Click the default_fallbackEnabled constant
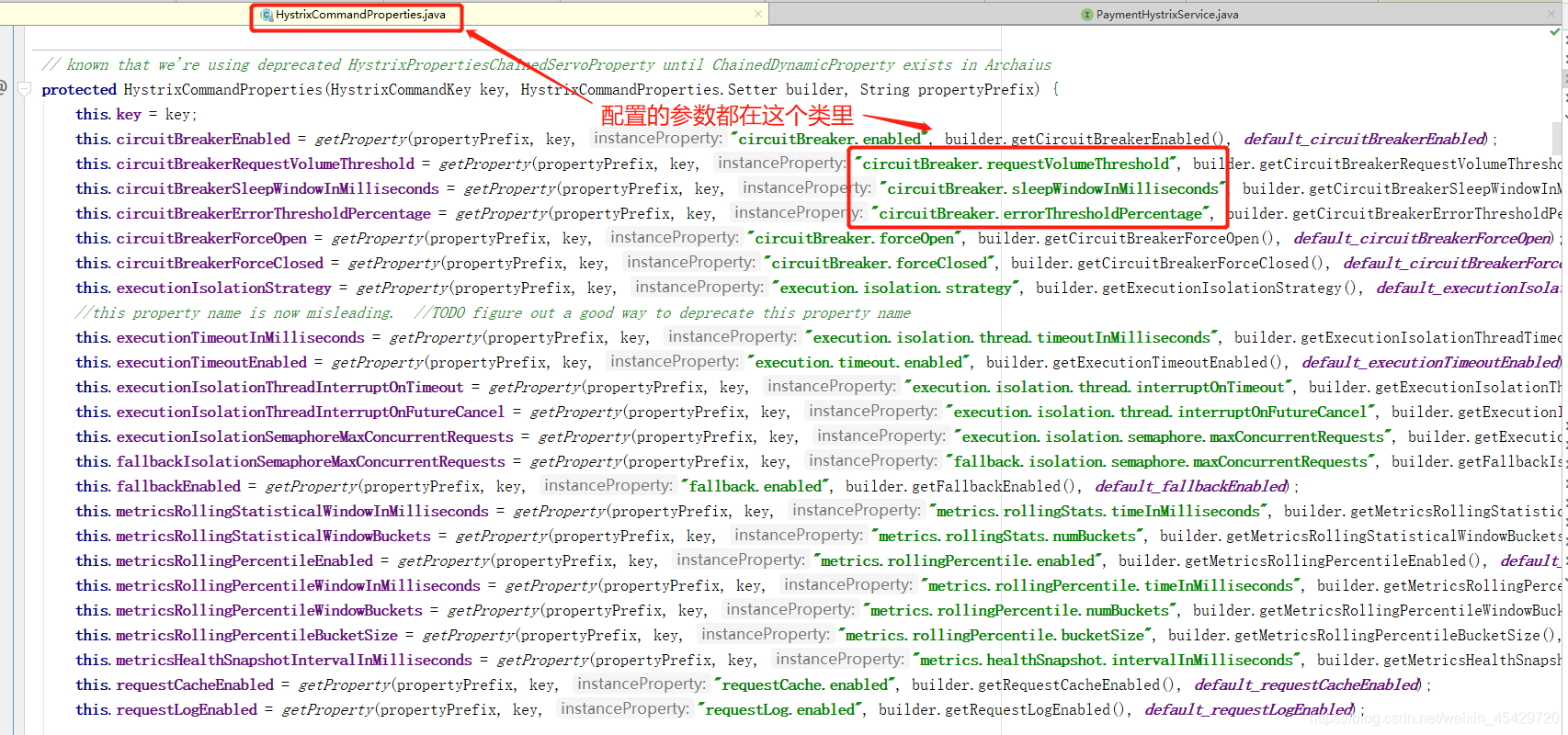 pyautogui.click(x=1191, y=486)
